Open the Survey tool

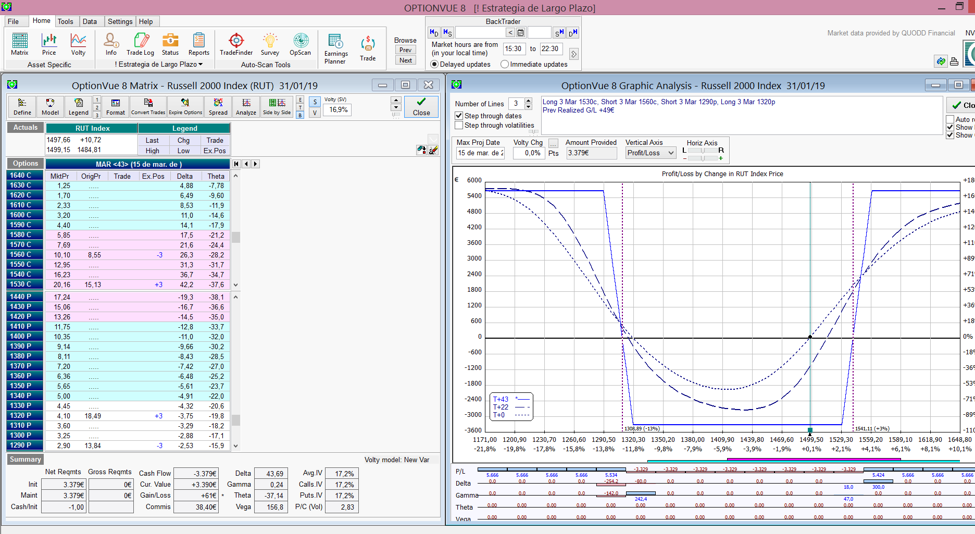point(270,44)
